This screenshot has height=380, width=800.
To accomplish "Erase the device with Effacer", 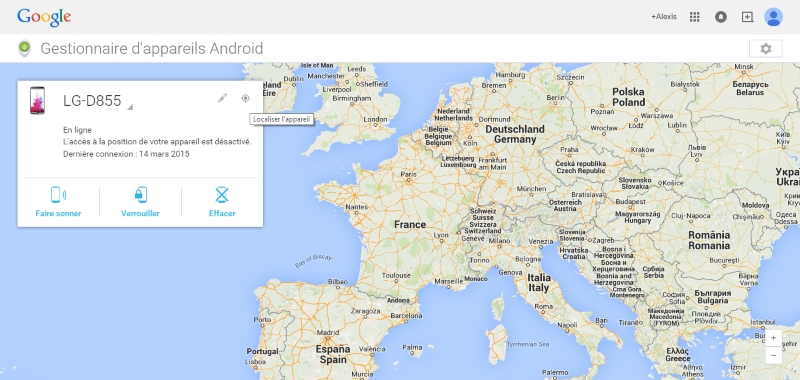I will click(222, 202).
